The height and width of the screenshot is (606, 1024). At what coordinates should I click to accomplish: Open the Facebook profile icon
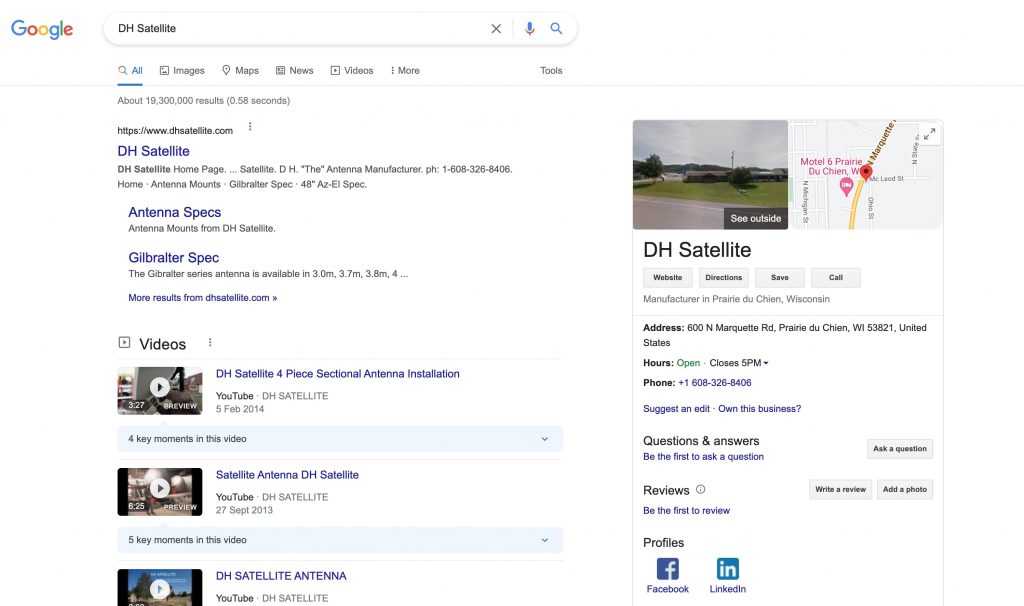pos(667,569)
